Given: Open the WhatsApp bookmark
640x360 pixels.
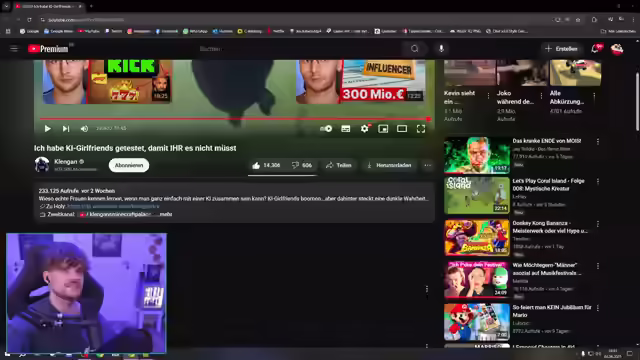Looking at the screenshot, I should tap(195, 31).
